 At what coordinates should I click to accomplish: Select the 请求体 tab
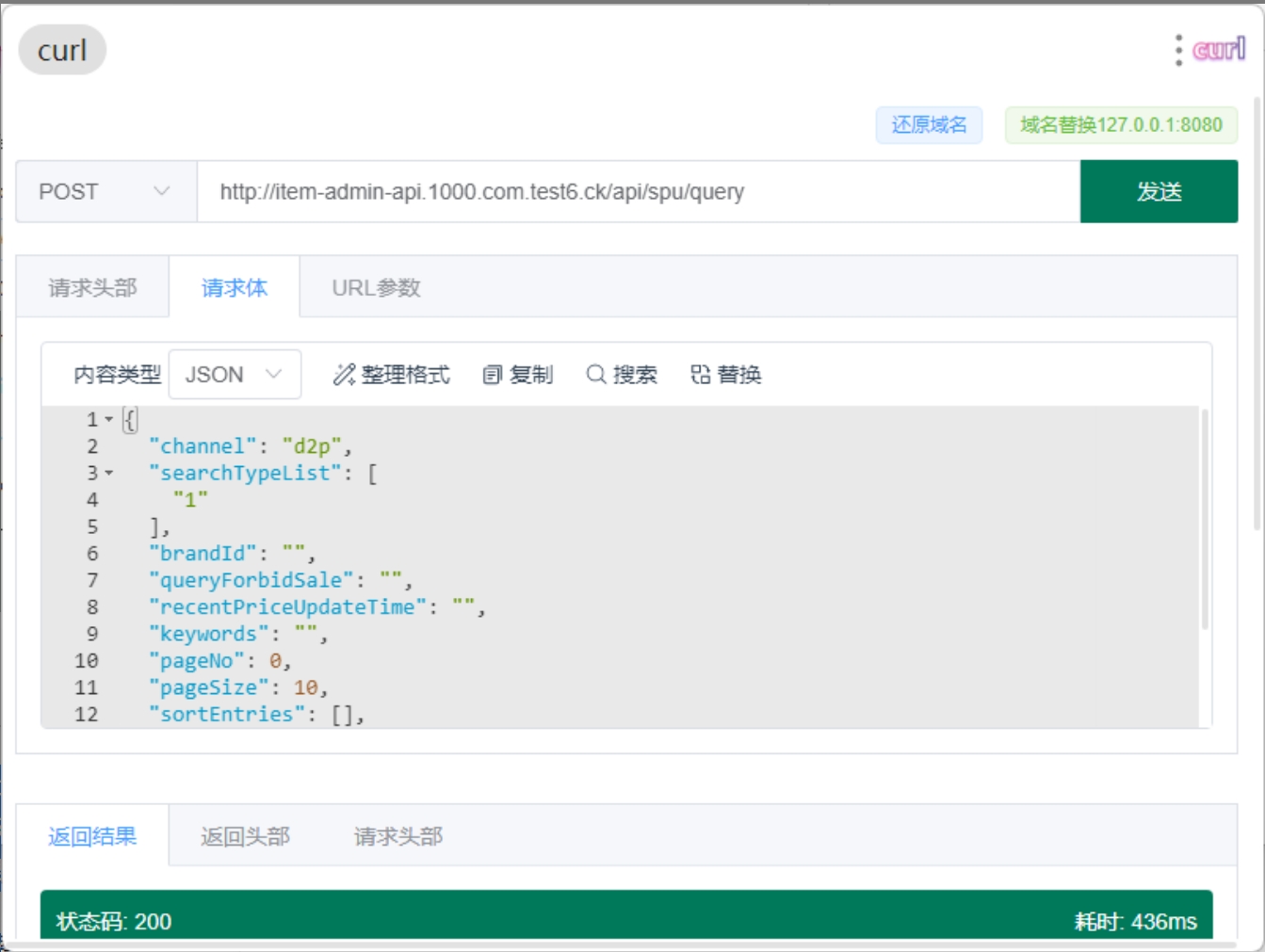(235, 287)
